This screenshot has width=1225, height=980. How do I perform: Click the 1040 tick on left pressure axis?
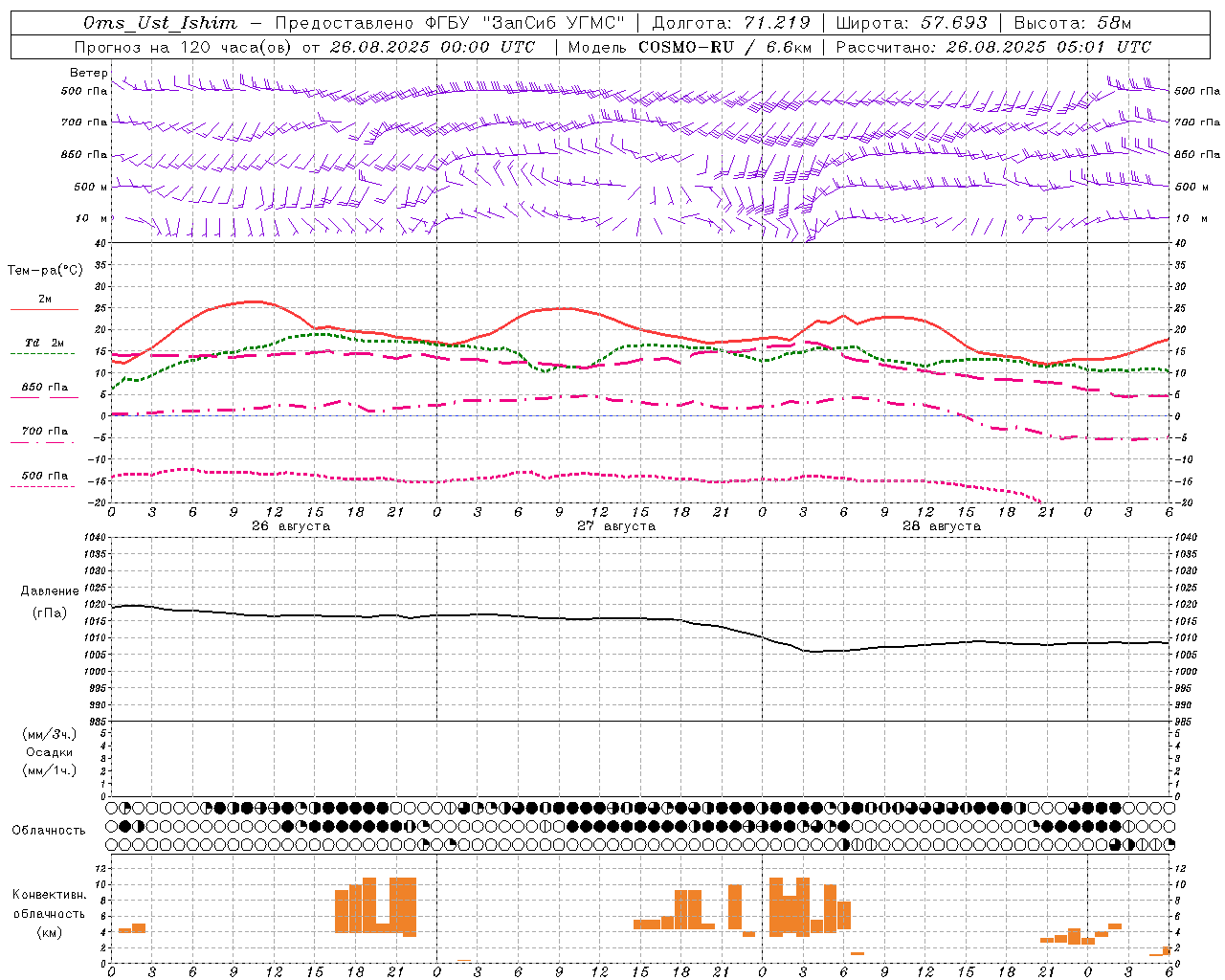click(94, 538)
